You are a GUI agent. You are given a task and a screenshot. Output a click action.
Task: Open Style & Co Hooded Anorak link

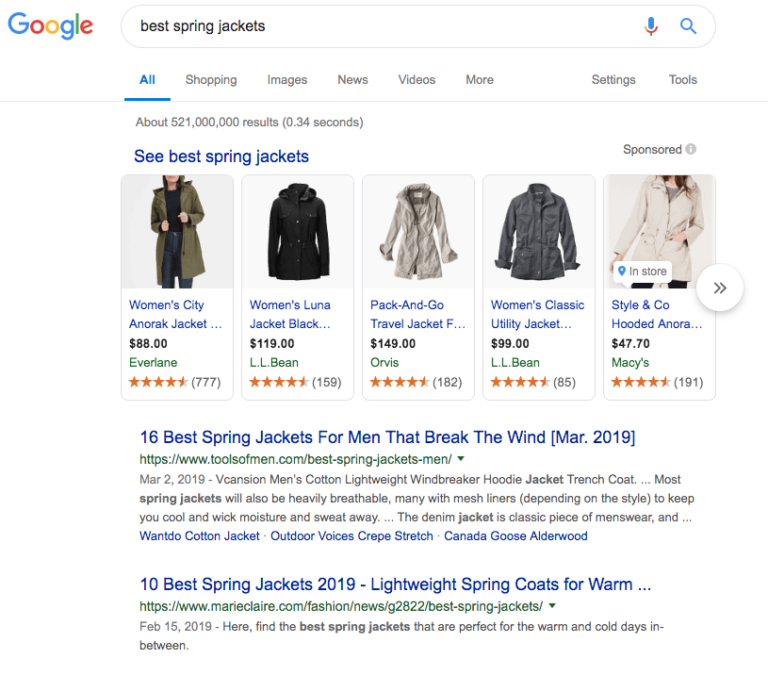point(657,314)
